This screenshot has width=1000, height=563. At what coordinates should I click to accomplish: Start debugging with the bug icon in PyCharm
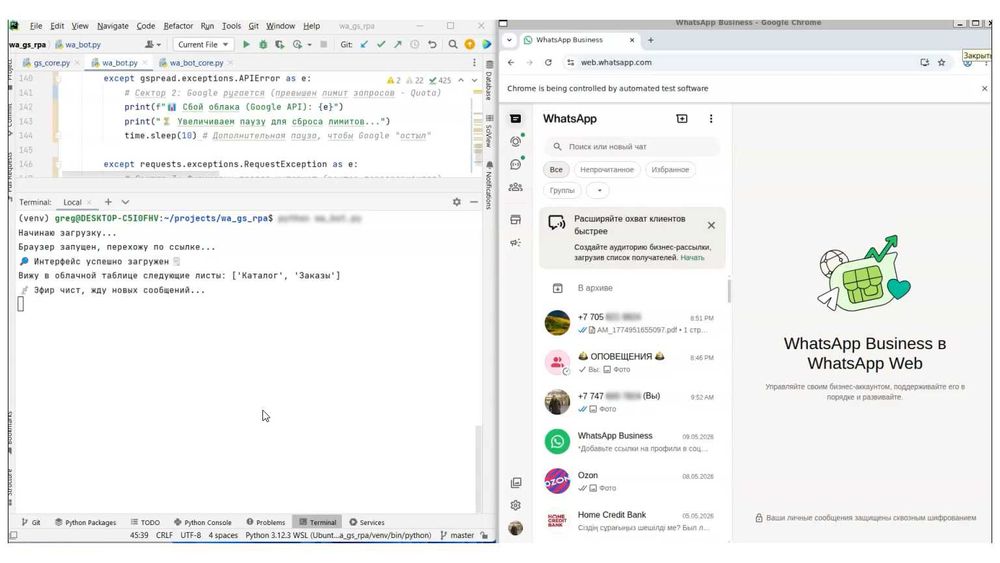[263, 45]
